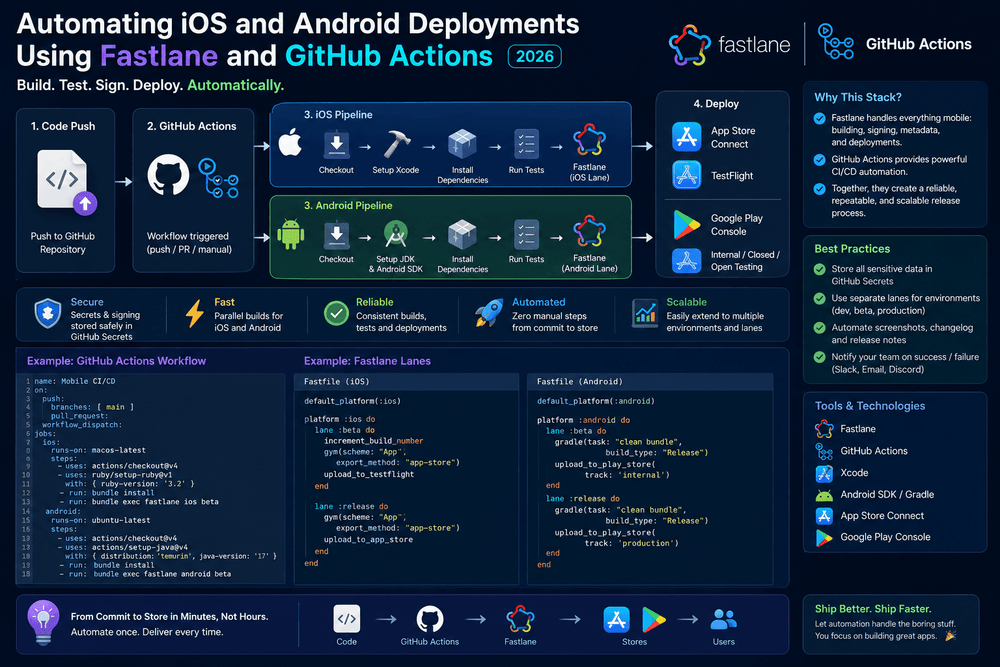Click App Store icon above Stores label
Viewport: 1000px width, 667px height.
[x=617, y=619]
